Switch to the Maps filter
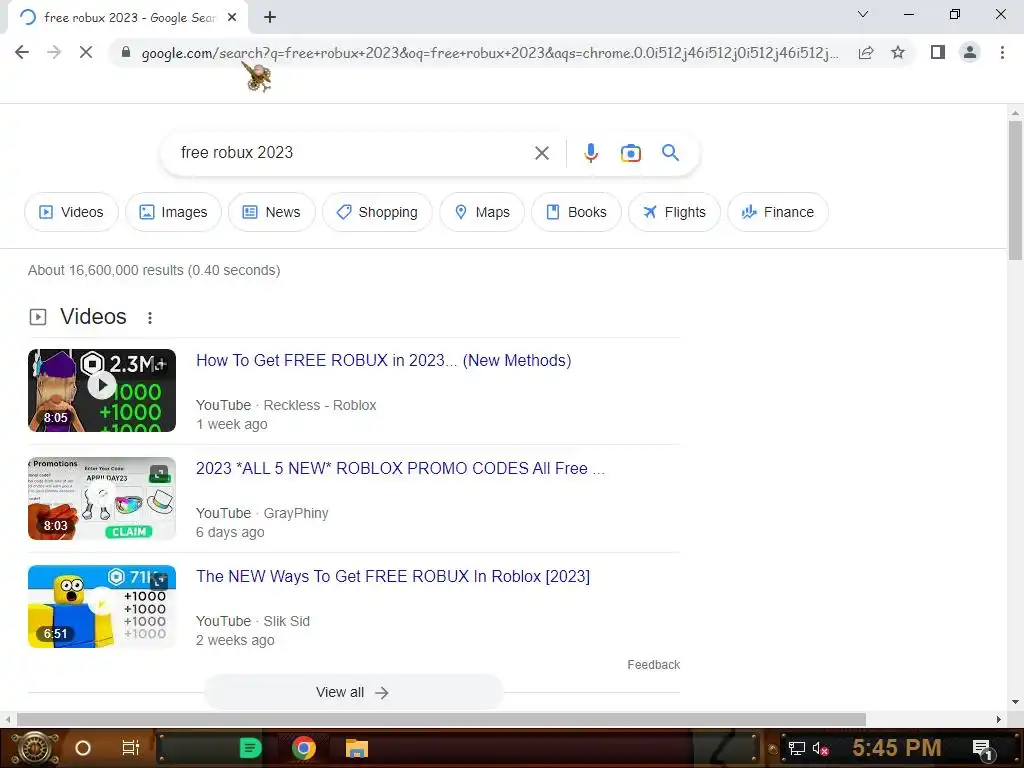 (482, 212)
